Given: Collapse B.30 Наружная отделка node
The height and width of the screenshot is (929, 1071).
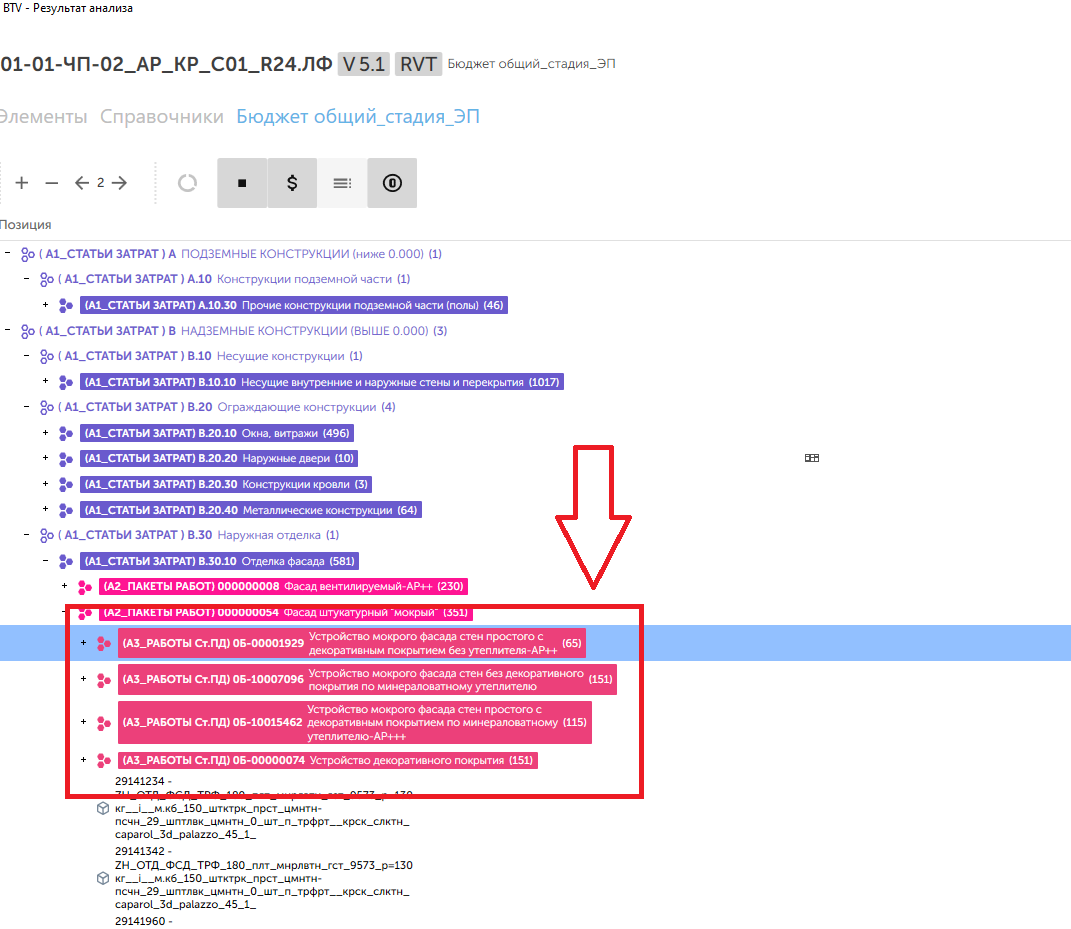Looking at the screenshot, I should tap(27, 534).
